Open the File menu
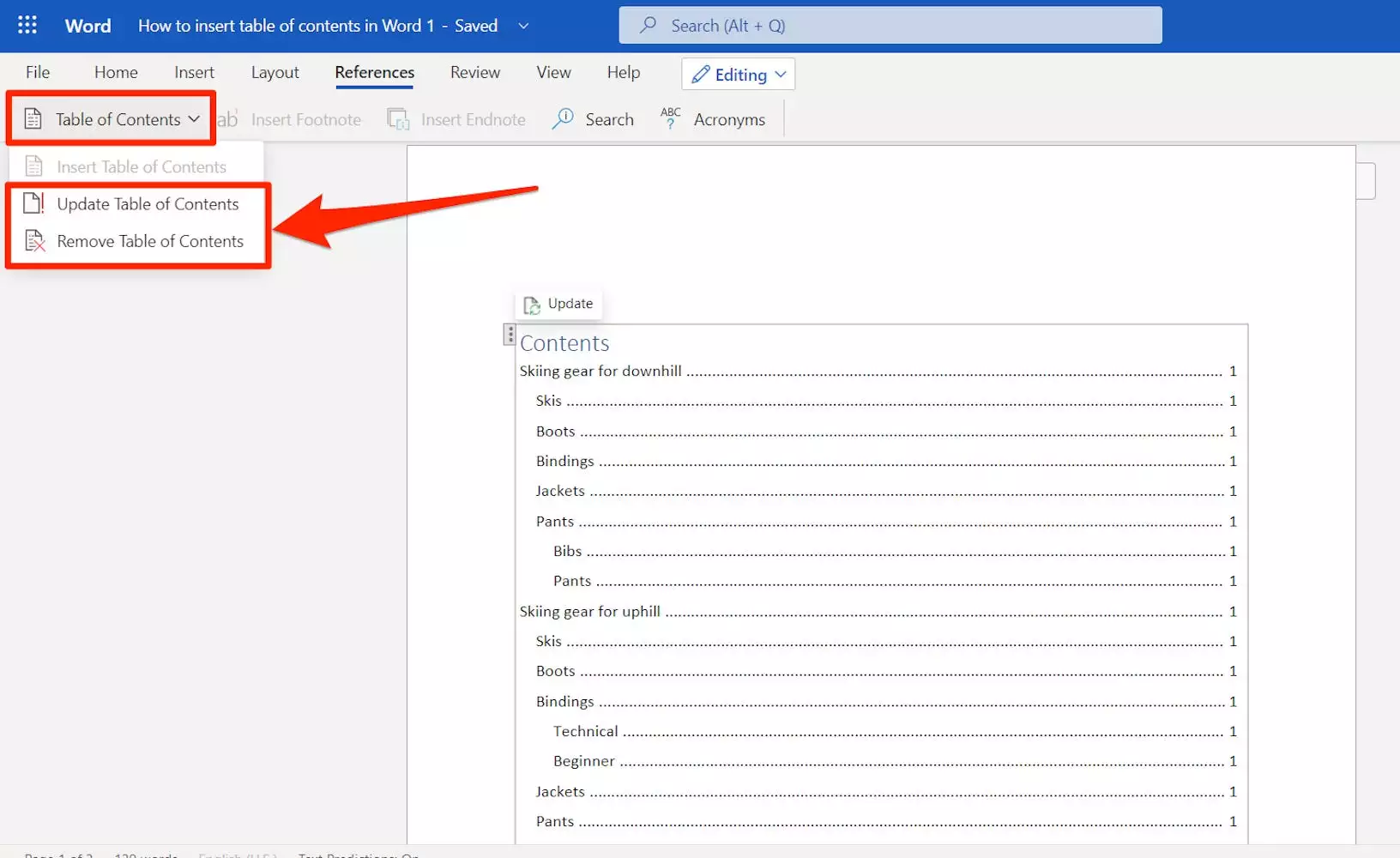The height and width of the screenshot is (858, 1400). click(x=38, y=73)
